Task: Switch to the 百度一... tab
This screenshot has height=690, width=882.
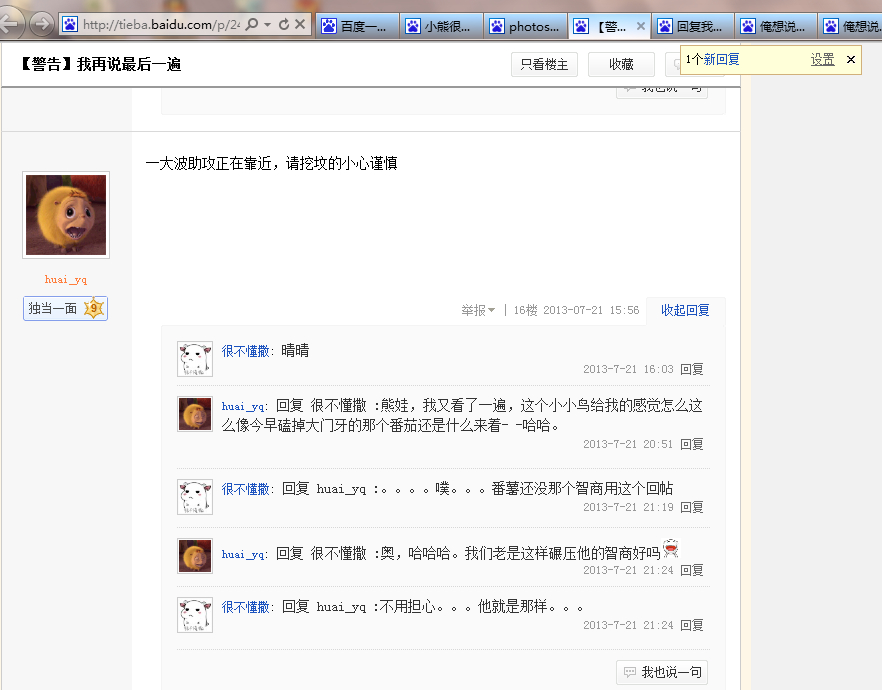Action: pyautogui.click(x=357, y=26)
